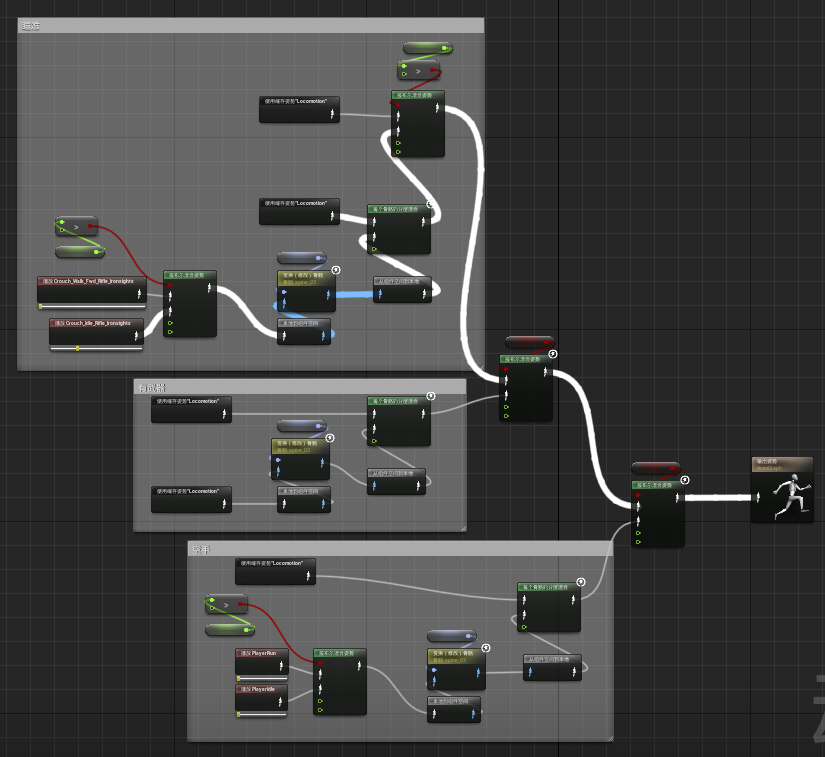
Task: Click the red variable node above final blend
Action: coord(655,468)
